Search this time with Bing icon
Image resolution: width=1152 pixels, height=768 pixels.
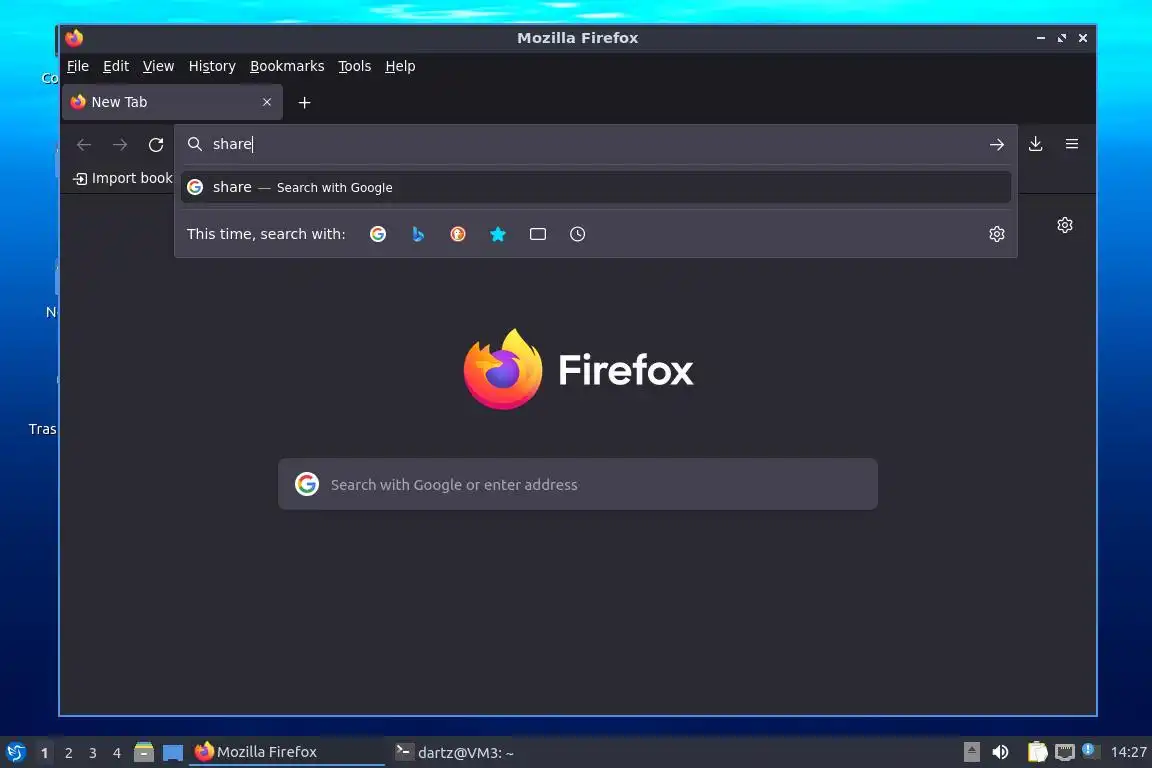[418, 234]
